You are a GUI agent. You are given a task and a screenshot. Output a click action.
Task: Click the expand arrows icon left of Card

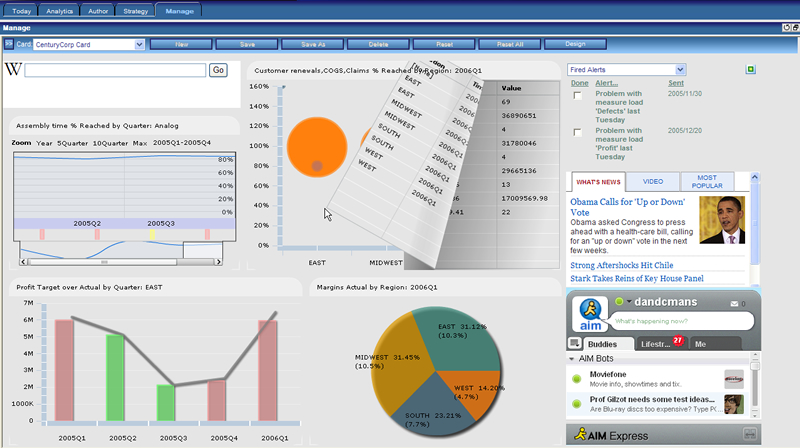pyautogui.click(x=9, y=44)
